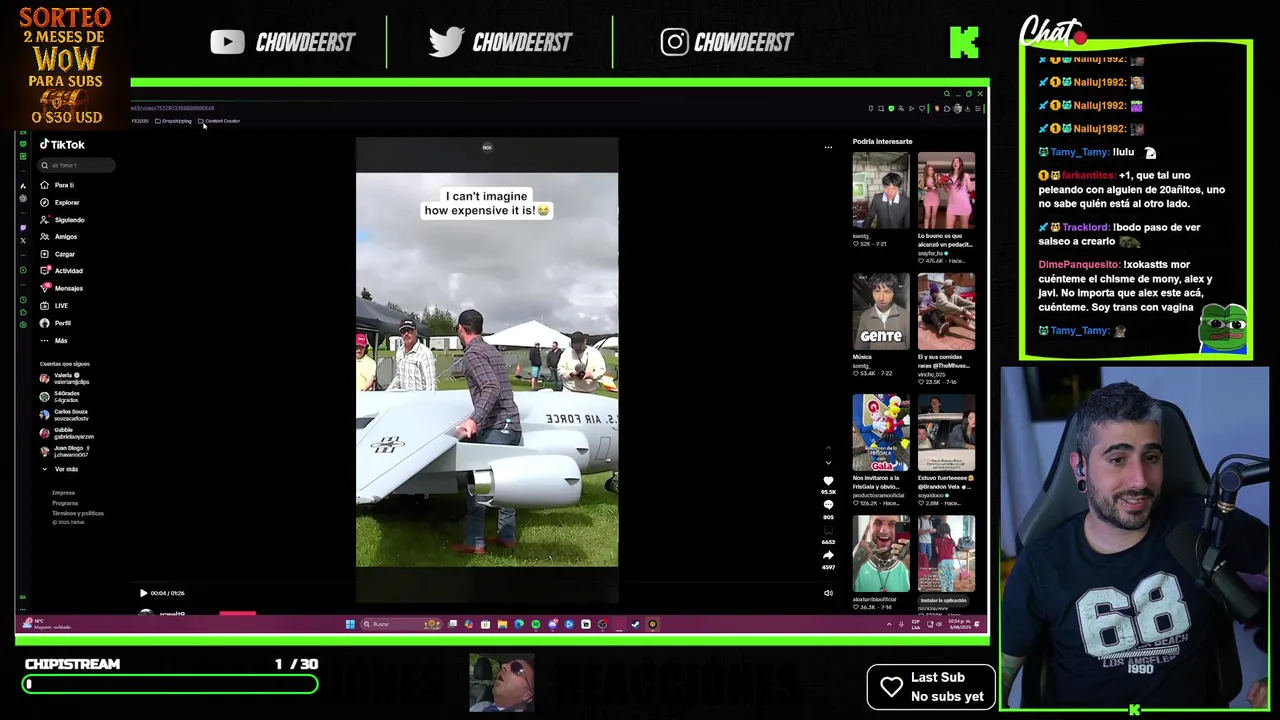Open LIVE section in sidebar
Screen dimensions: 1280x720
point(54,305)
